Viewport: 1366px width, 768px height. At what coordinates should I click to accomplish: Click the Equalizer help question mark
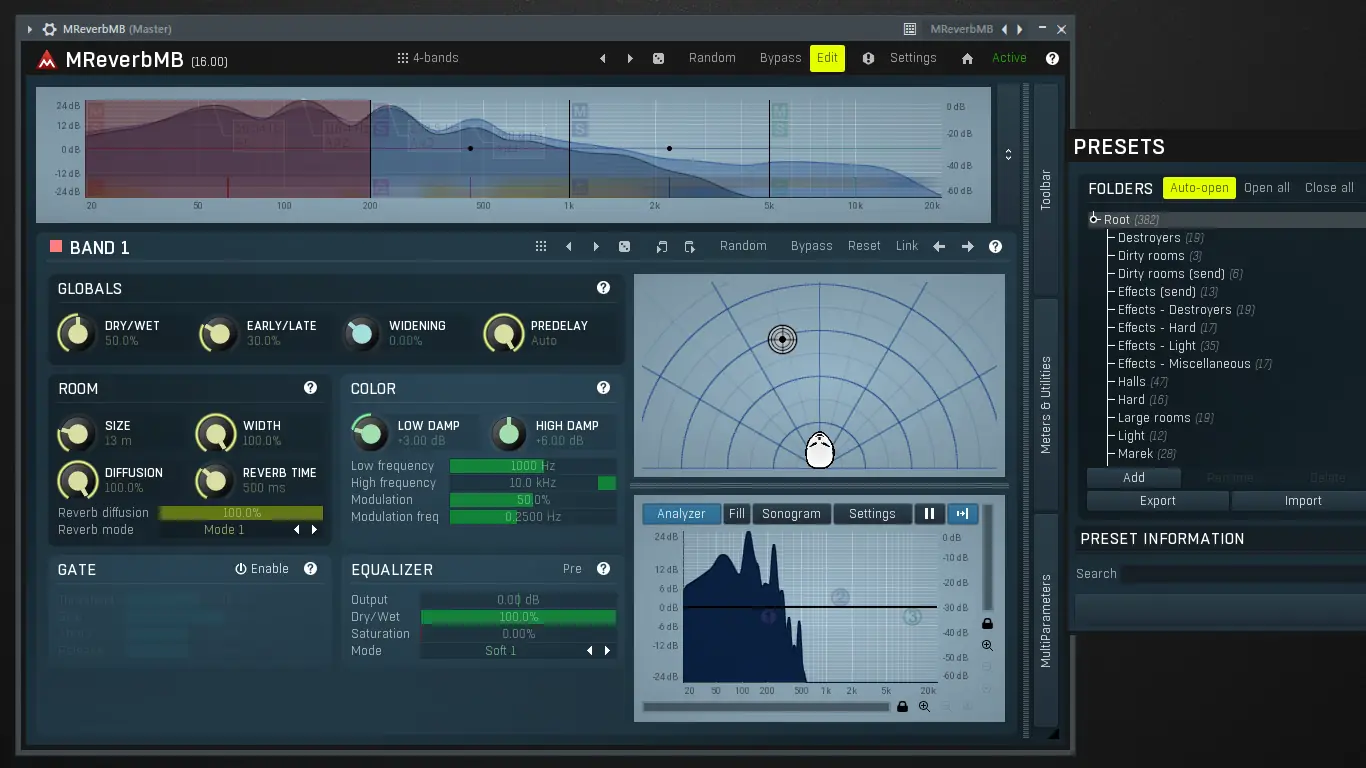(603, 569)
